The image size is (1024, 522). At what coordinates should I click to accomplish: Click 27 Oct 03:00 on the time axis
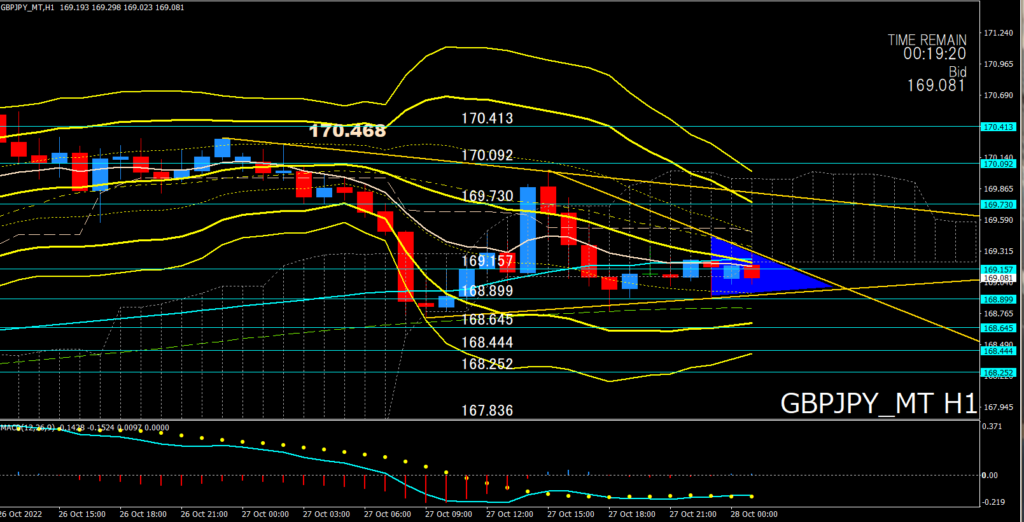[327, 515]
